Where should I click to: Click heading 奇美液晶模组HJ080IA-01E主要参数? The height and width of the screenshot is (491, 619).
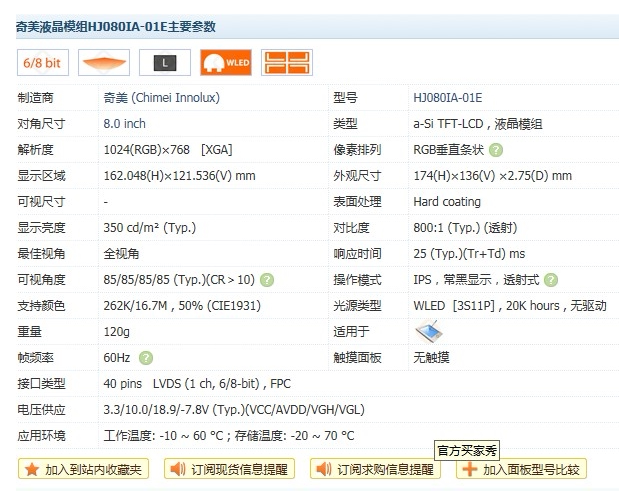click(x=116, y=26)
